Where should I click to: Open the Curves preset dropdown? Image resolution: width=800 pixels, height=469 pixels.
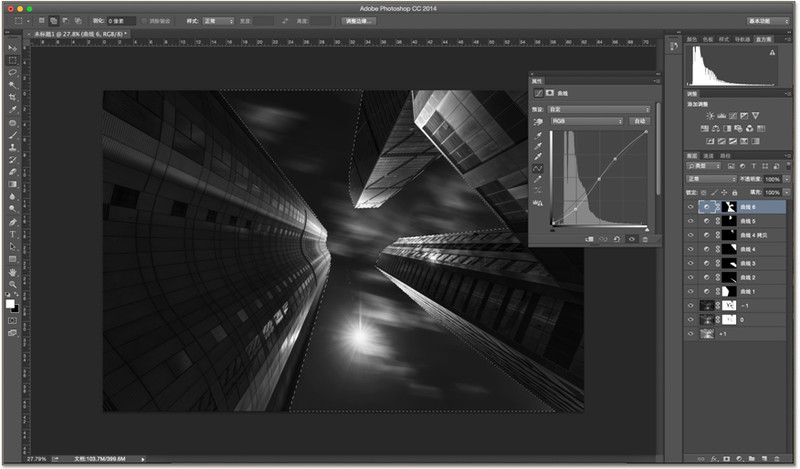599,109
